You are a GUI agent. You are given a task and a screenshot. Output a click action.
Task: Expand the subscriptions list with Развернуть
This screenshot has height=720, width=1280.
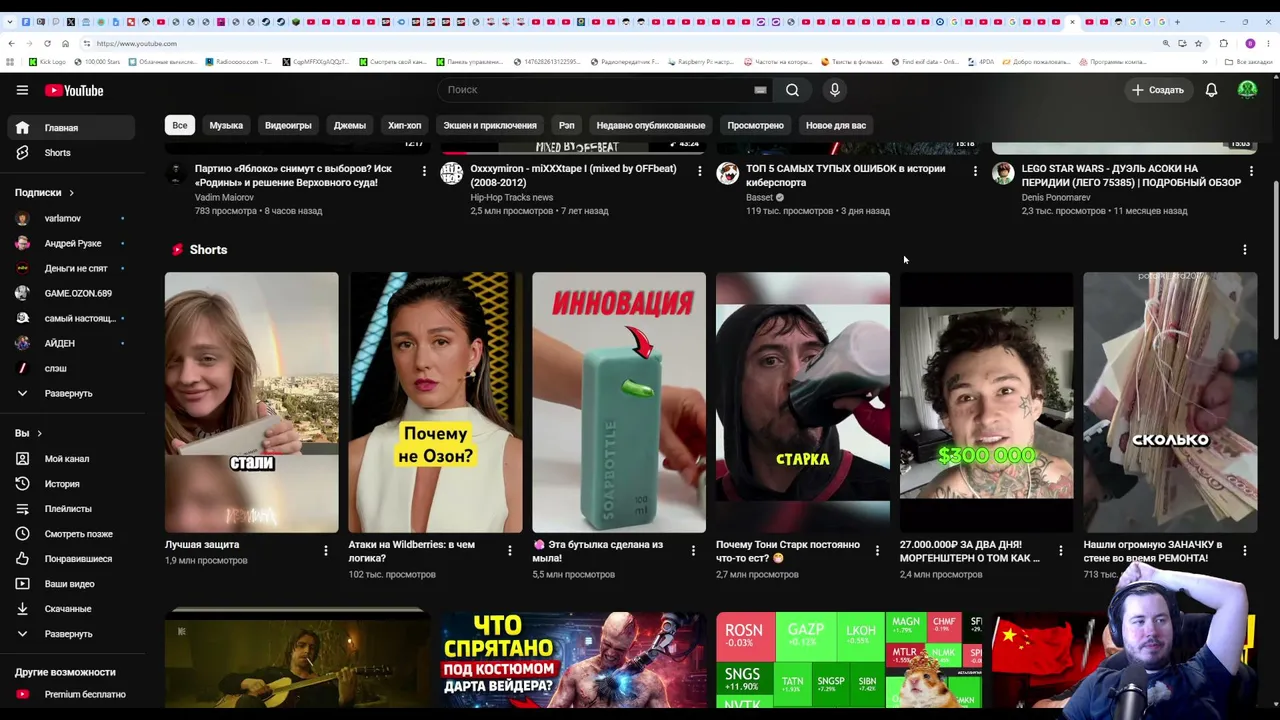(x=69, y=393)
